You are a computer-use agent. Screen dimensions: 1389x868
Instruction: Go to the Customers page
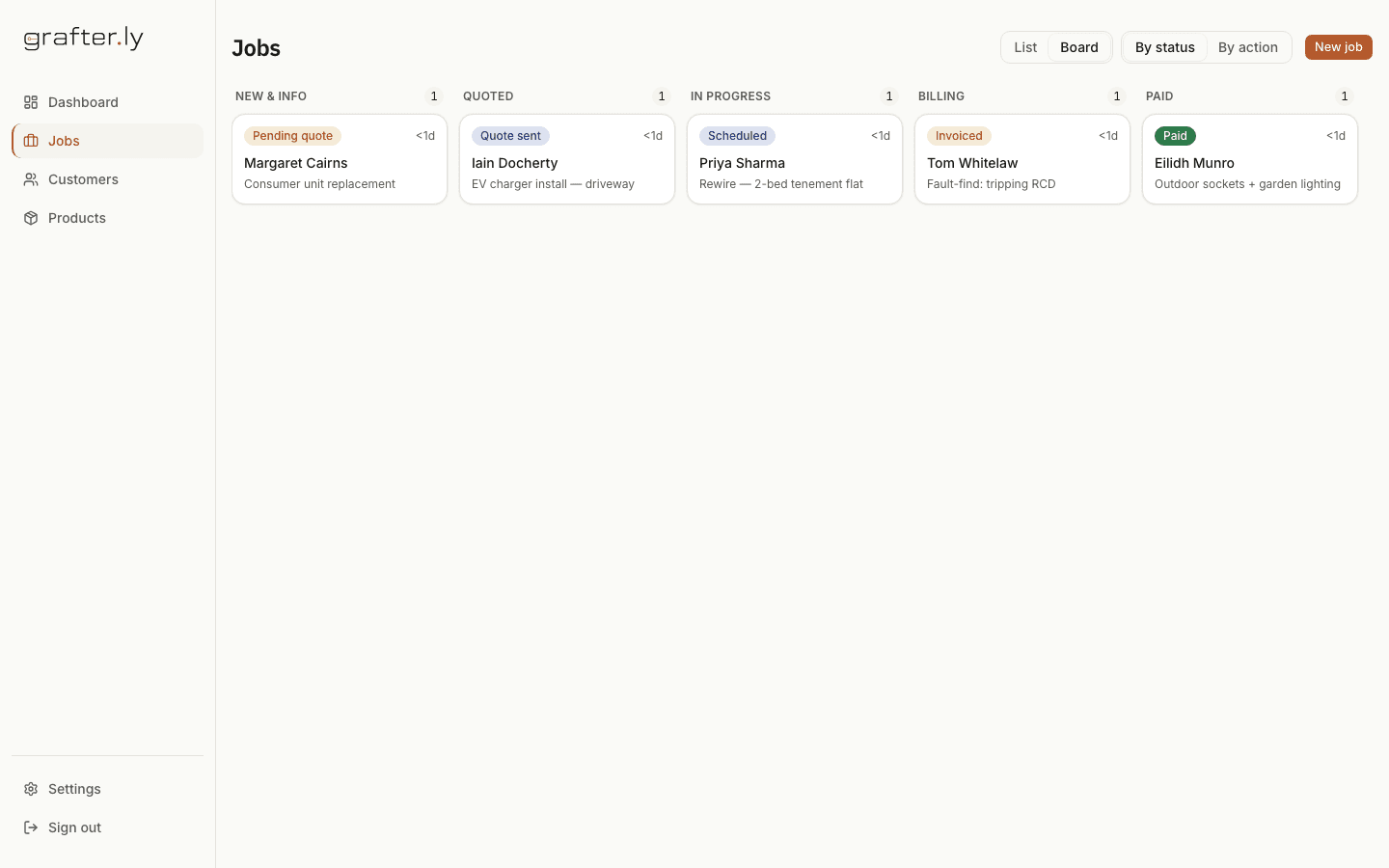(107, 179)
